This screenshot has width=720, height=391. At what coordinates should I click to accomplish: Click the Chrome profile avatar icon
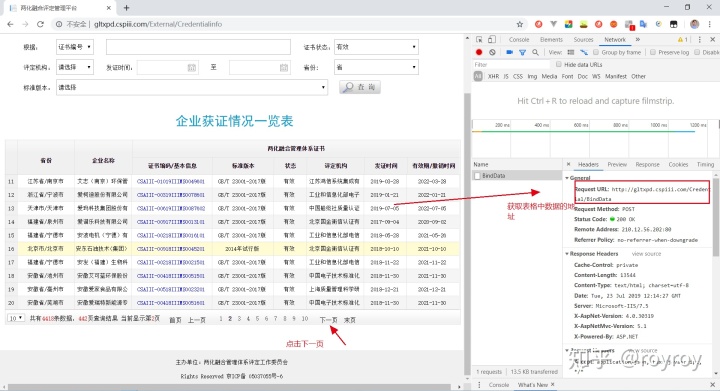tap(694, 24)
